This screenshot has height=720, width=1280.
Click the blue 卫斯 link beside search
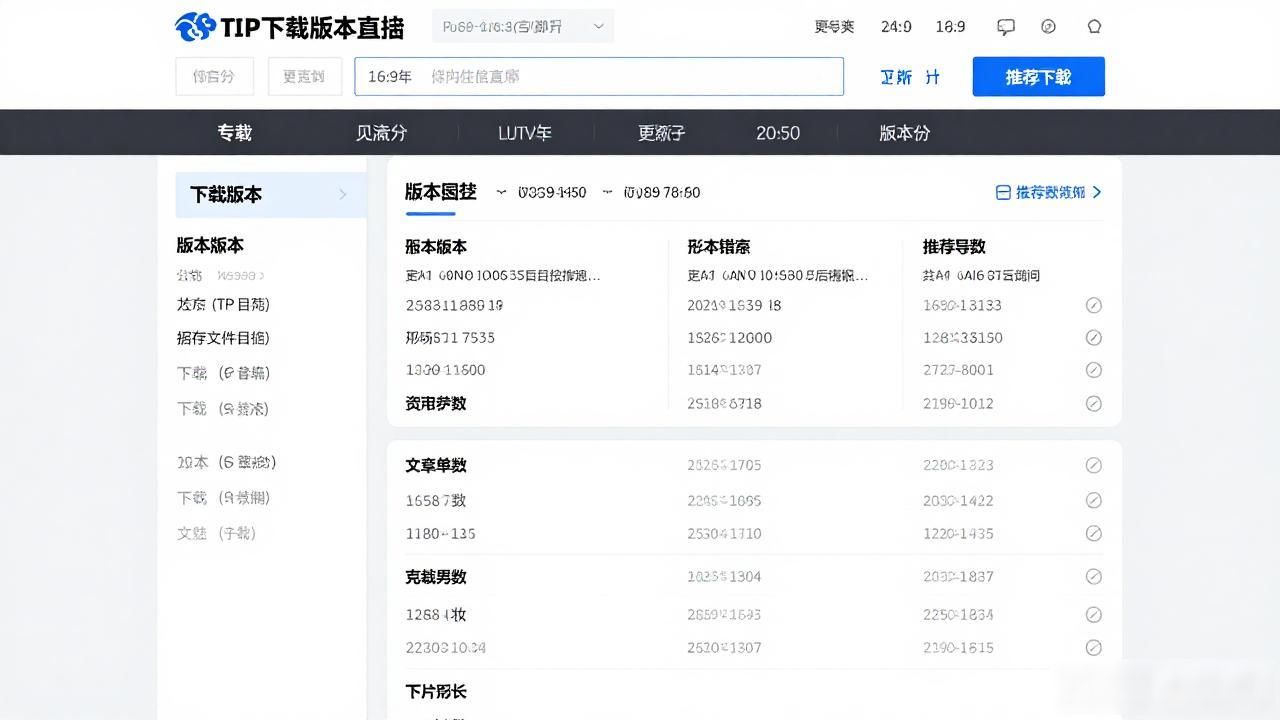(x=896, y=77)
